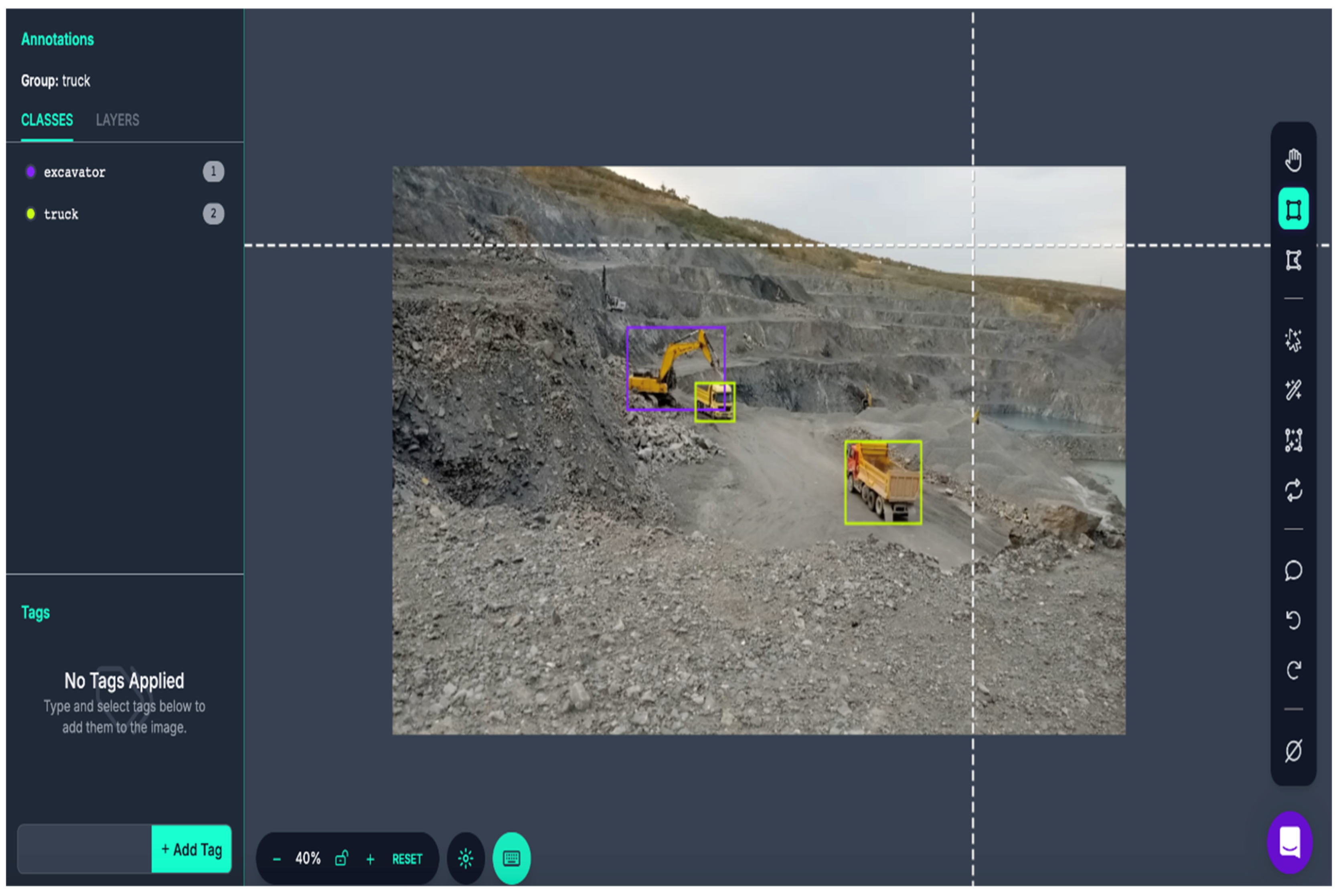This screenshot has width=1337, height=896.
Task: Toggle keyboard shortcuts panel button
Action: [x=511, y=858]
